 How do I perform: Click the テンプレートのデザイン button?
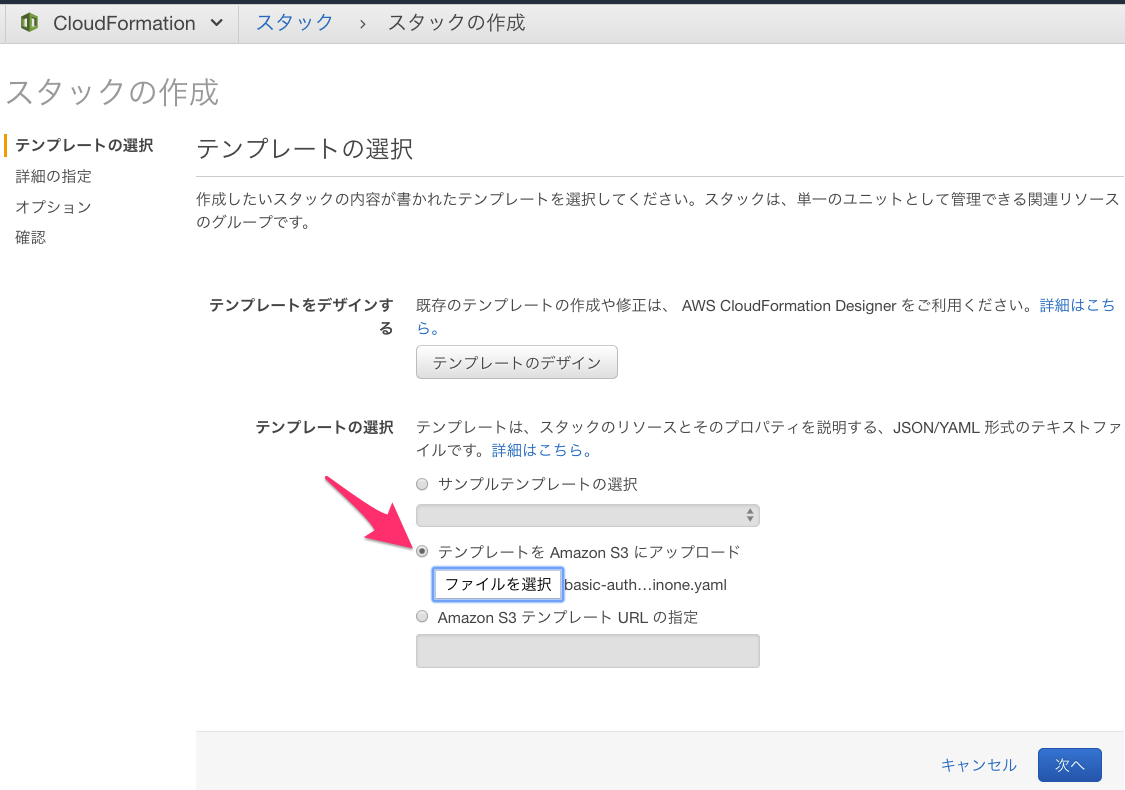tap(516, 362)
